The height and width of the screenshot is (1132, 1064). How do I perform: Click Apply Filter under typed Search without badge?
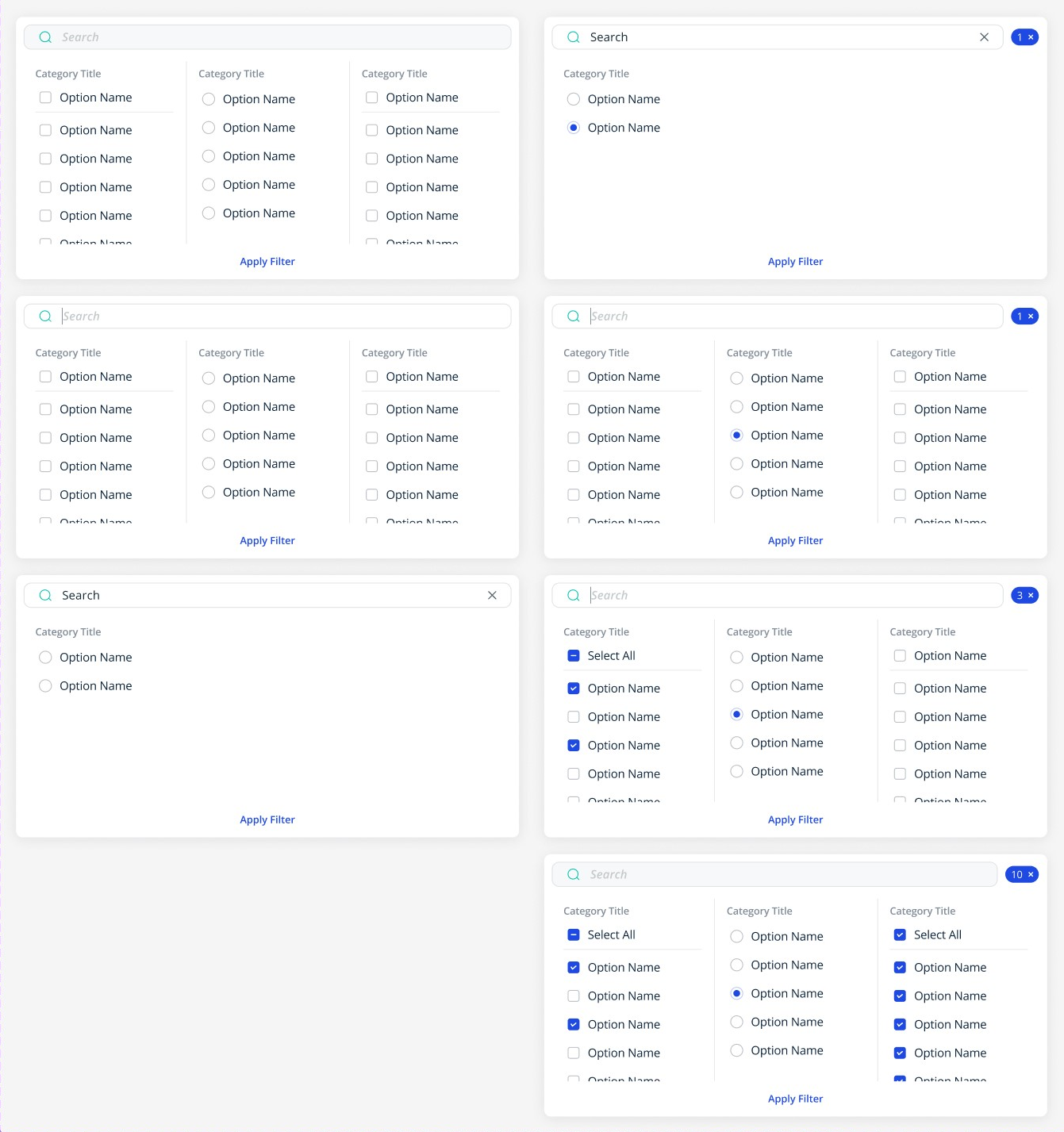pos(267,819)
